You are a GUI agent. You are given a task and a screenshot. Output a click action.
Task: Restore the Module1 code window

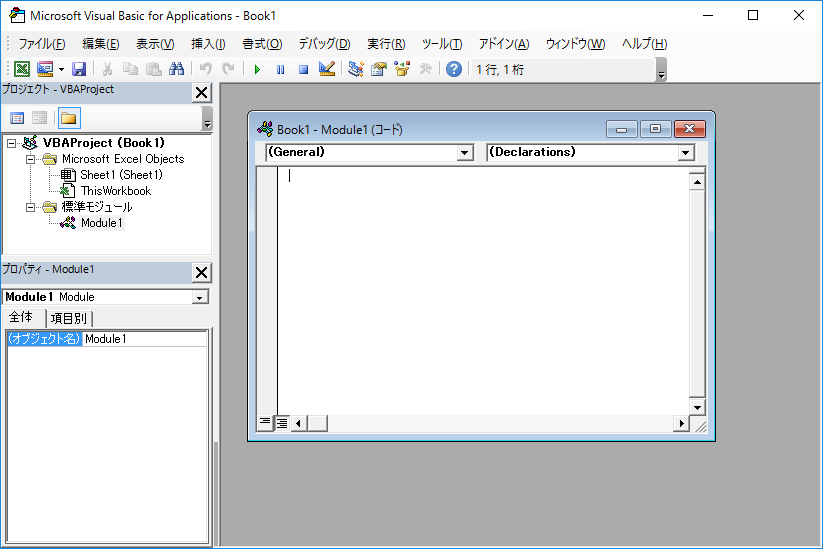655,129
